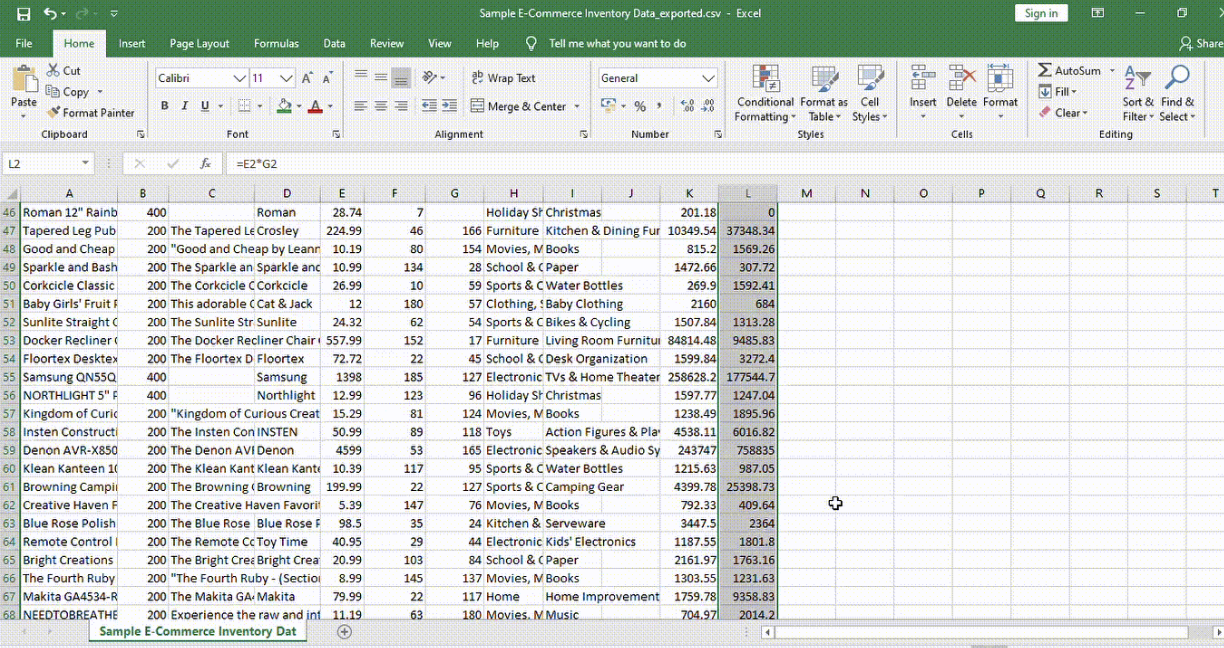Image resolution: width=1224 pixels, height=648 pixels.
Task: Open Sort & Filter options
Action: click(x=1137, y=95)
